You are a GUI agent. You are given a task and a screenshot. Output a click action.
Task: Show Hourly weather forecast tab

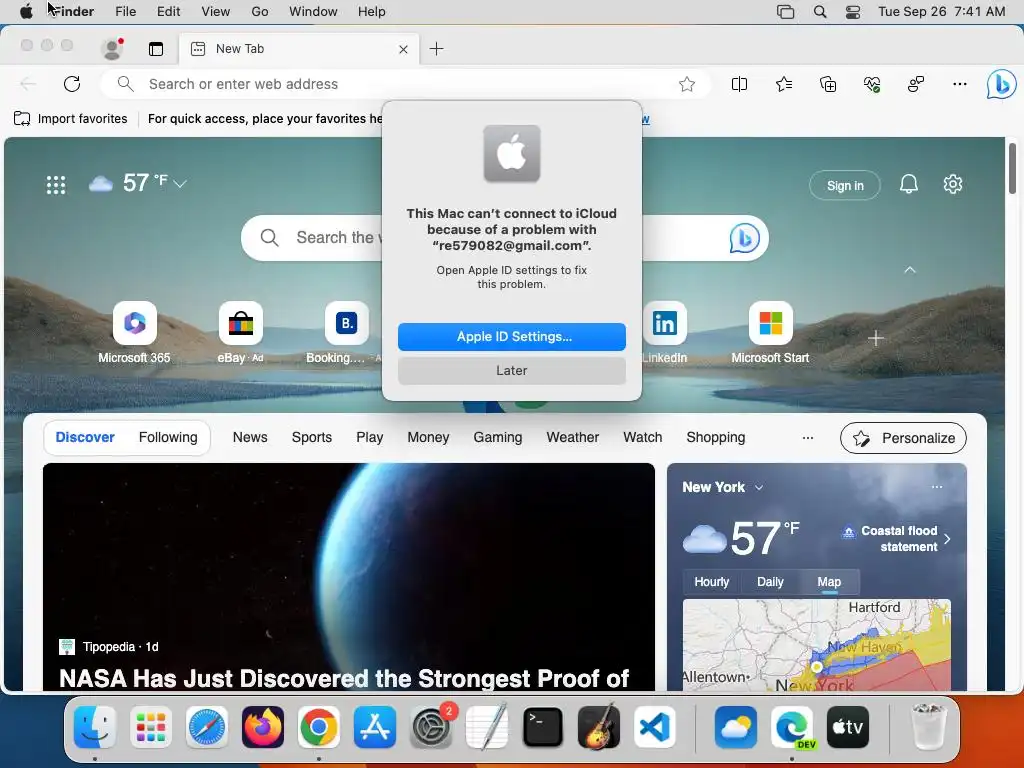(711, 581)
